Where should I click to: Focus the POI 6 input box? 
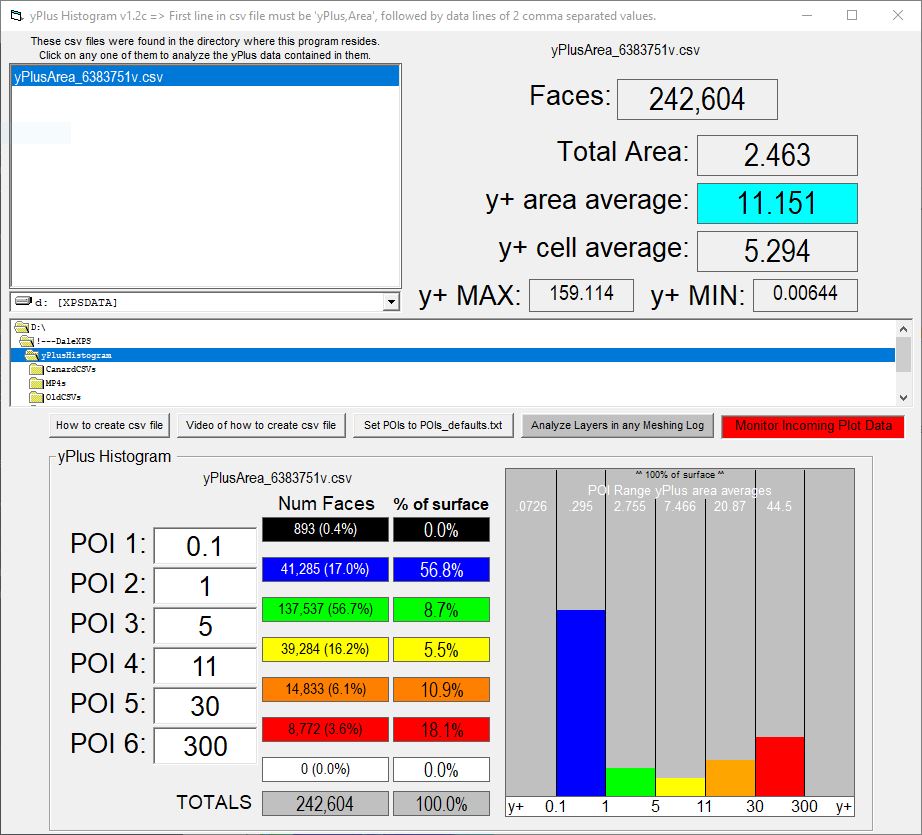[x=205, y=746]
